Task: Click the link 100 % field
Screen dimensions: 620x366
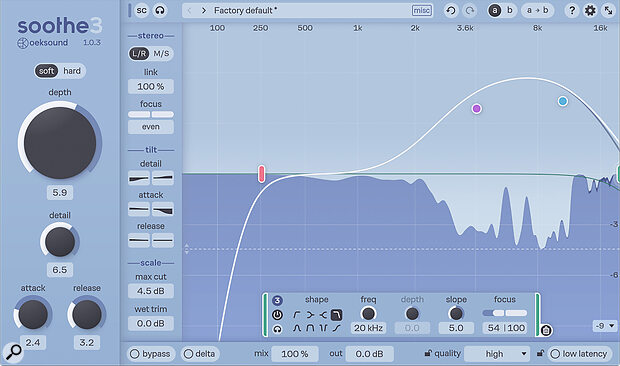Action: click(151, 87)
